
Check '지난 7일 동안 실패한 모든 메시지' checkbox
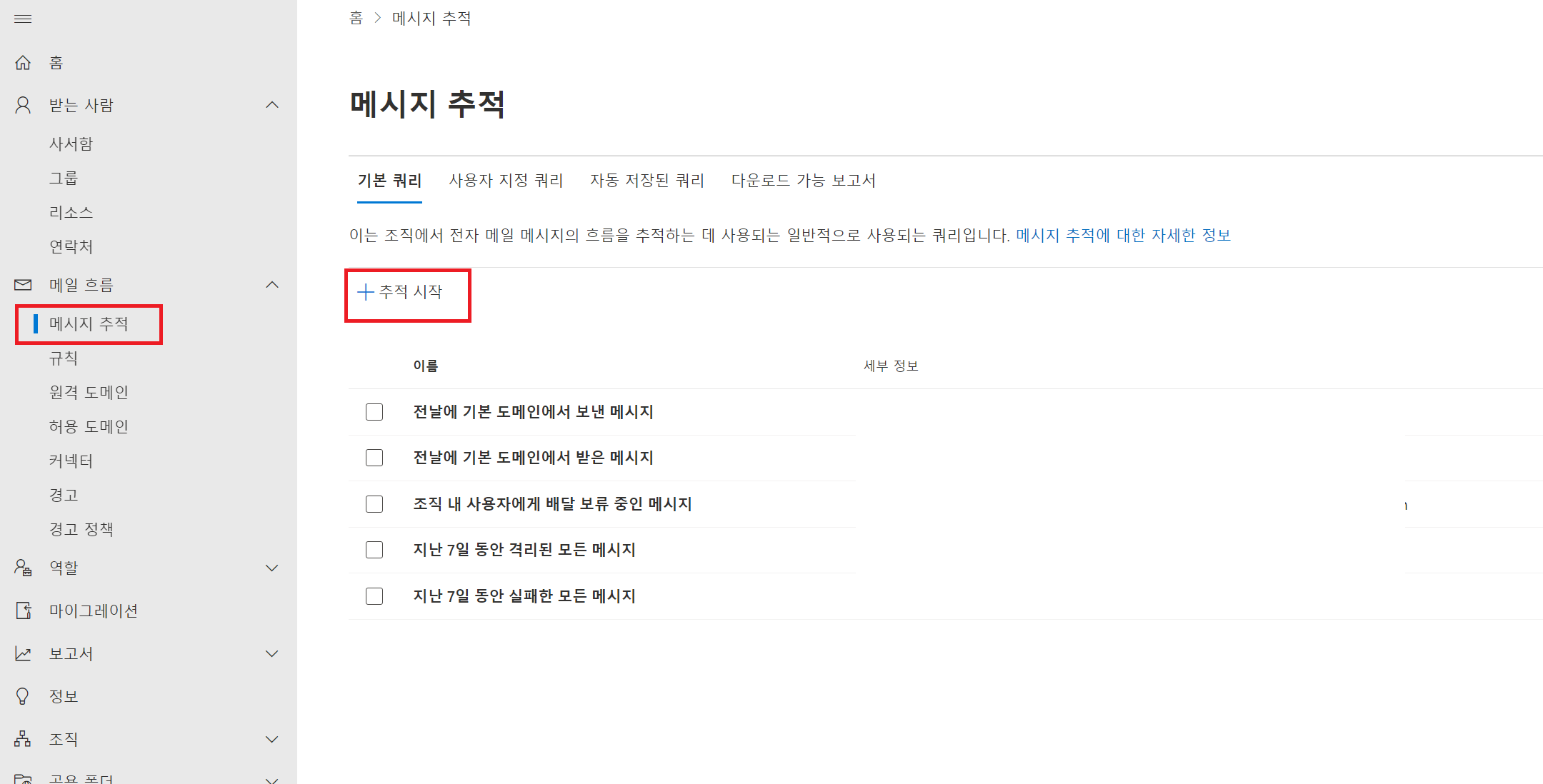374,596
